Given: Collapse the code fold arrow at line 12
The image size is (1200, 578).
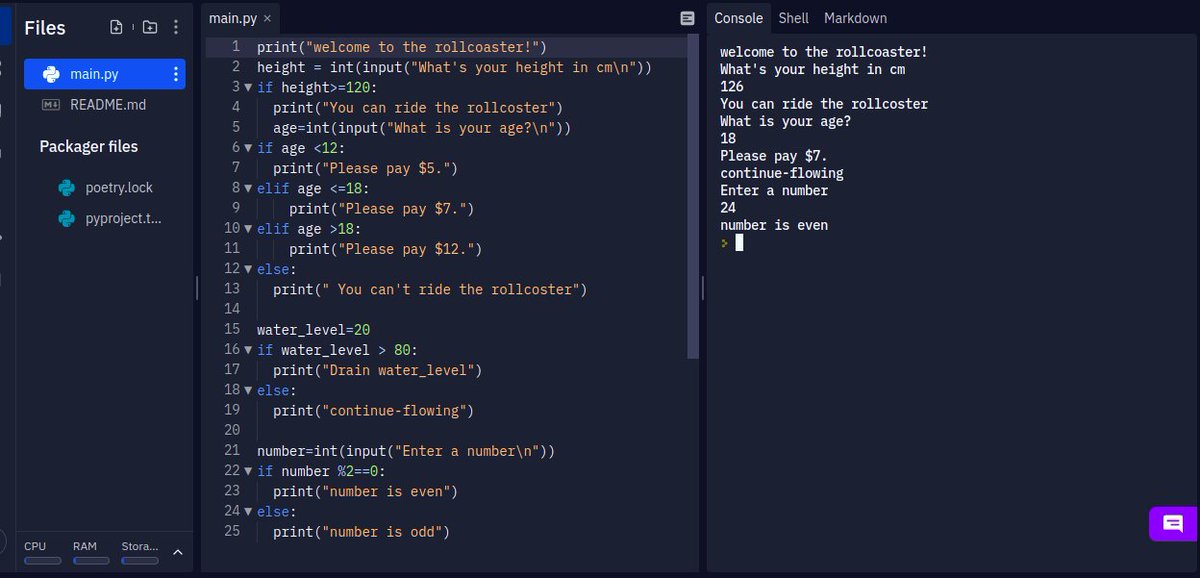Looking at the screenshot, I should click(247, 269).
